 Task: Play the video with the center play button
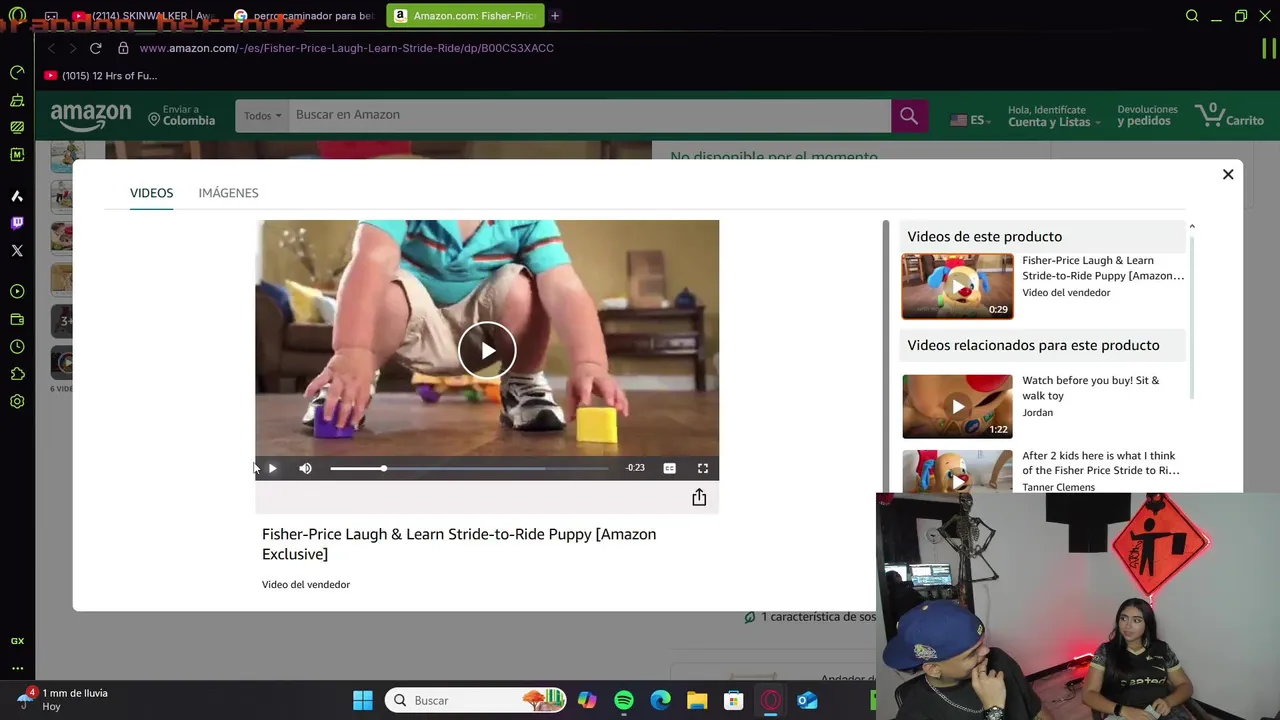[487, 350]
